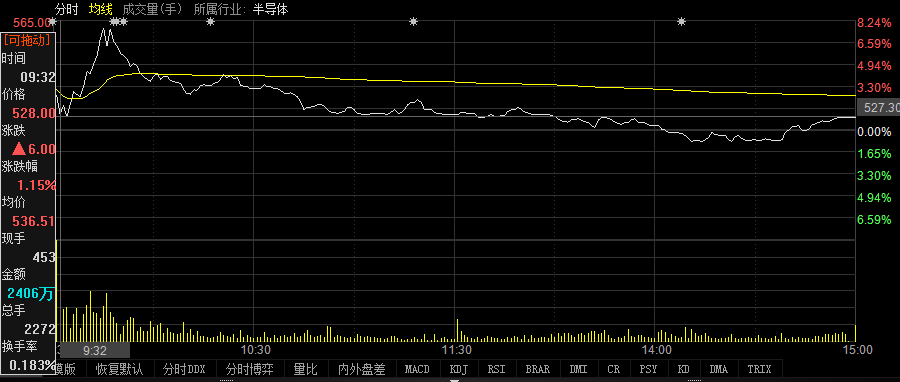Viewport: 900px width, 382px height.
Task: Open the RSI indicator tab
Action: click(496, 369)
